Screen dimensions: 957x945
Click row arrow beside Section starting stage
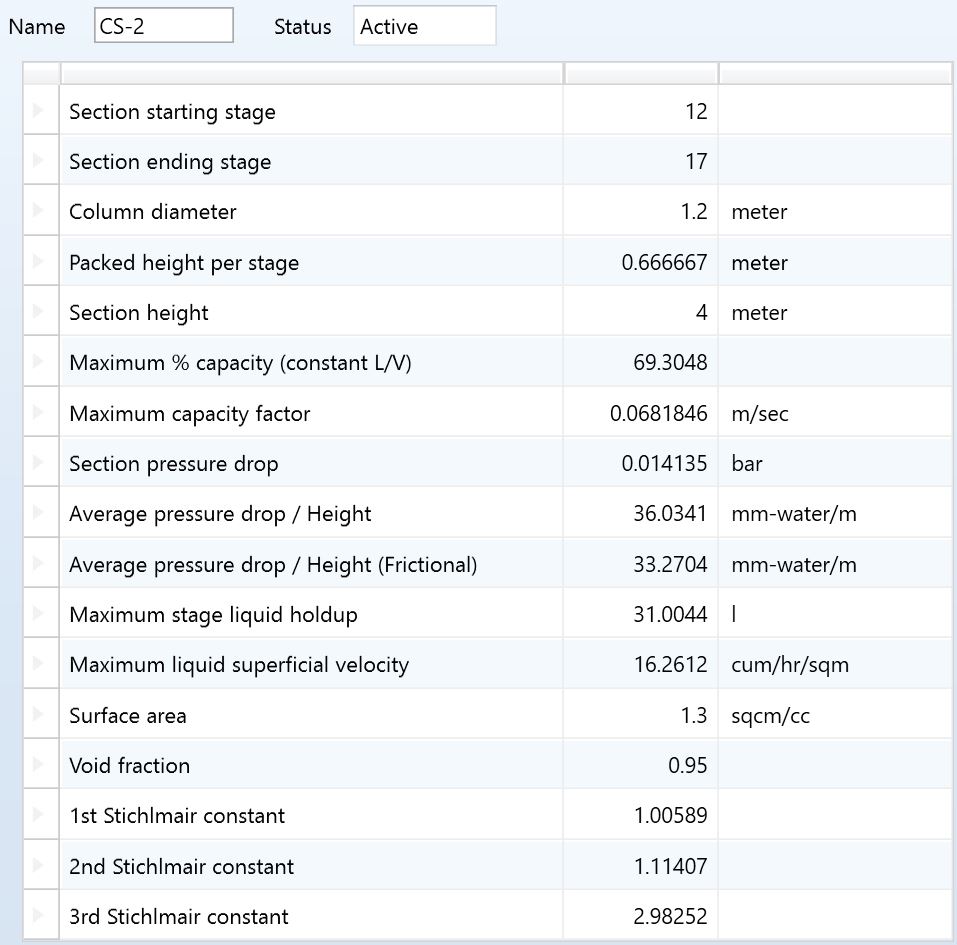[x=39, y=111]
